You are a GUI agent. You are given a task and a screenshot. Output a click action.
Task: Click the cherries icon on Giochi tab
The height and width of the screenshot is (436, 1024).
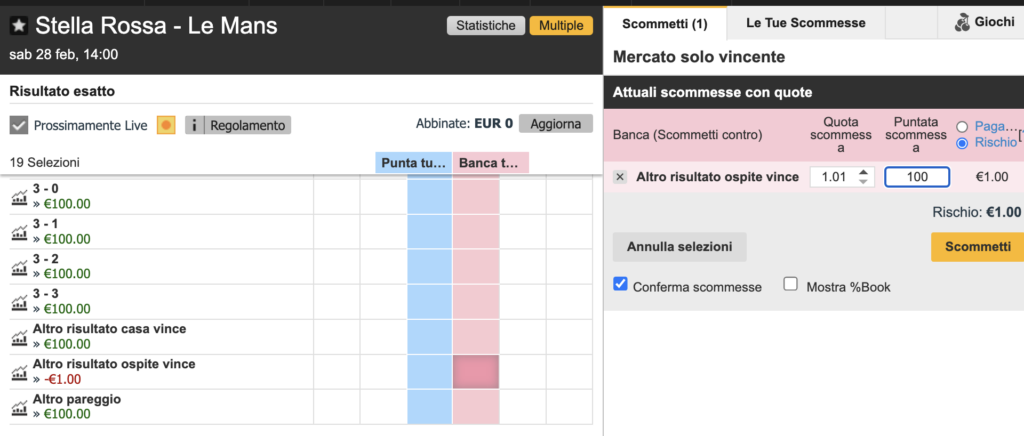pyautogui.click(x=962, y=23)
